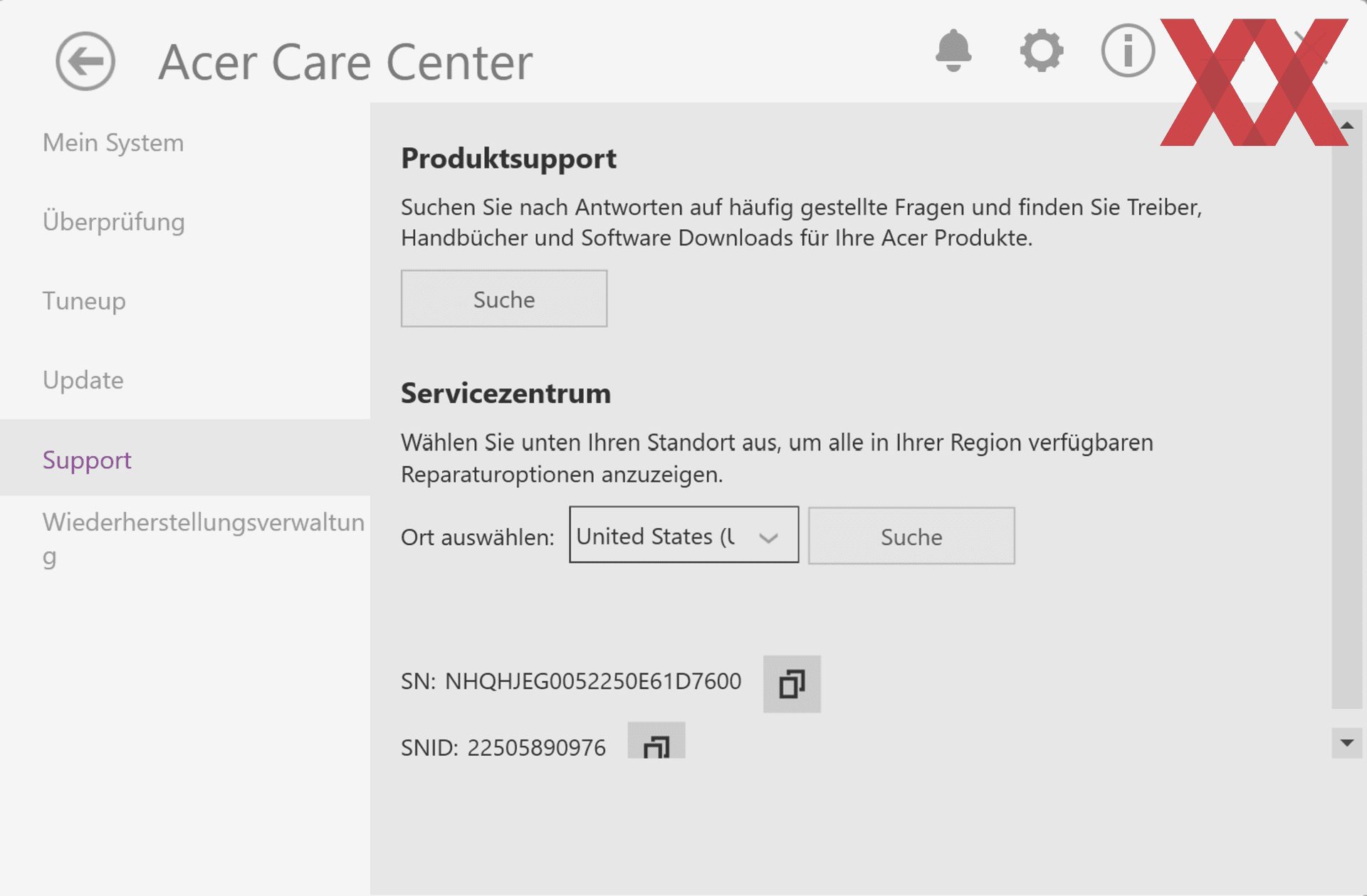Click the Servicezentrum heading
Screen dimensions: 1367x896
pos(506,393)
